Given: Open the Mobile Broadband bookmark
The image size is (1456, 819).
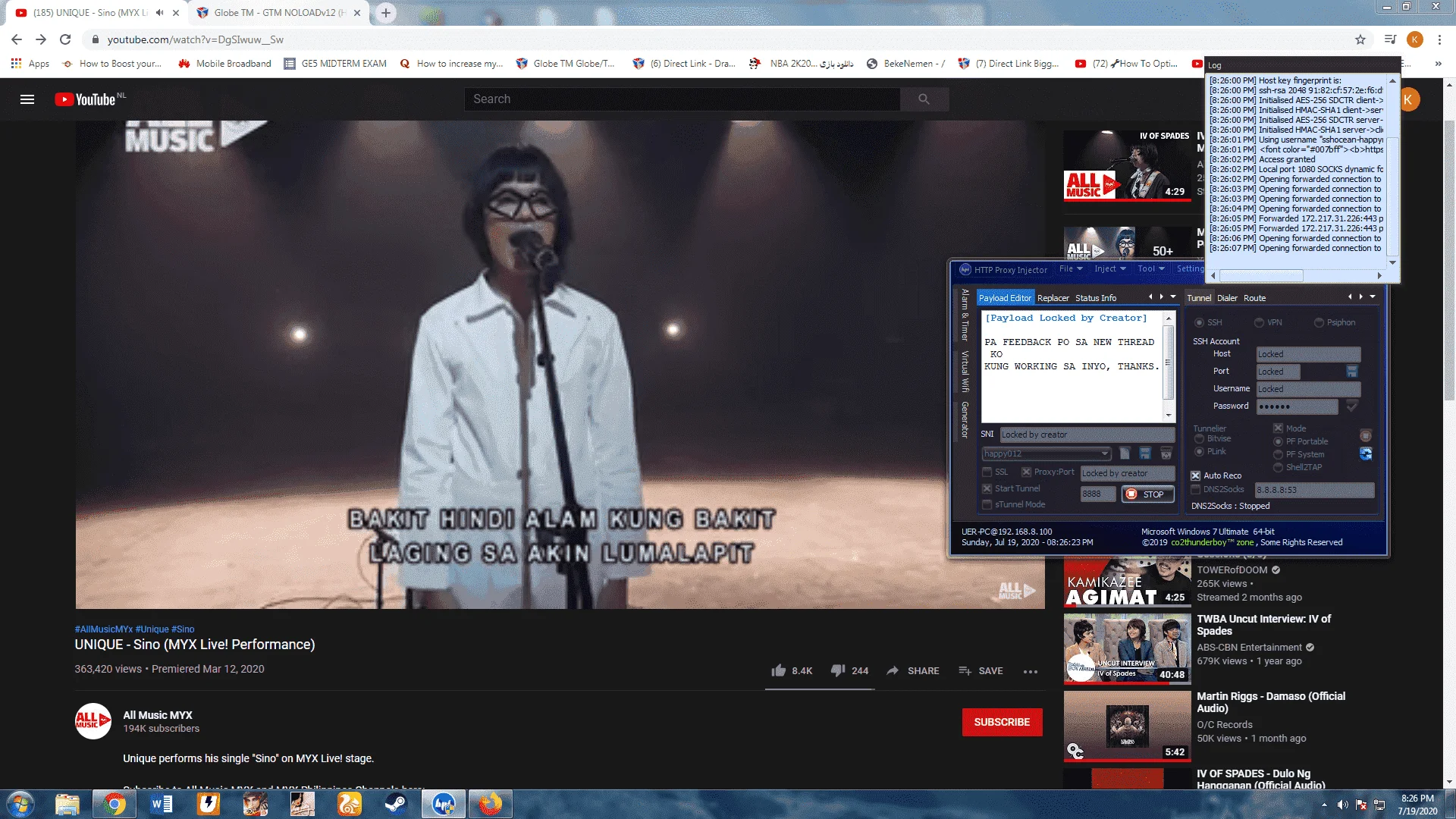Looking at the screenshot, I should coord(224,64).
